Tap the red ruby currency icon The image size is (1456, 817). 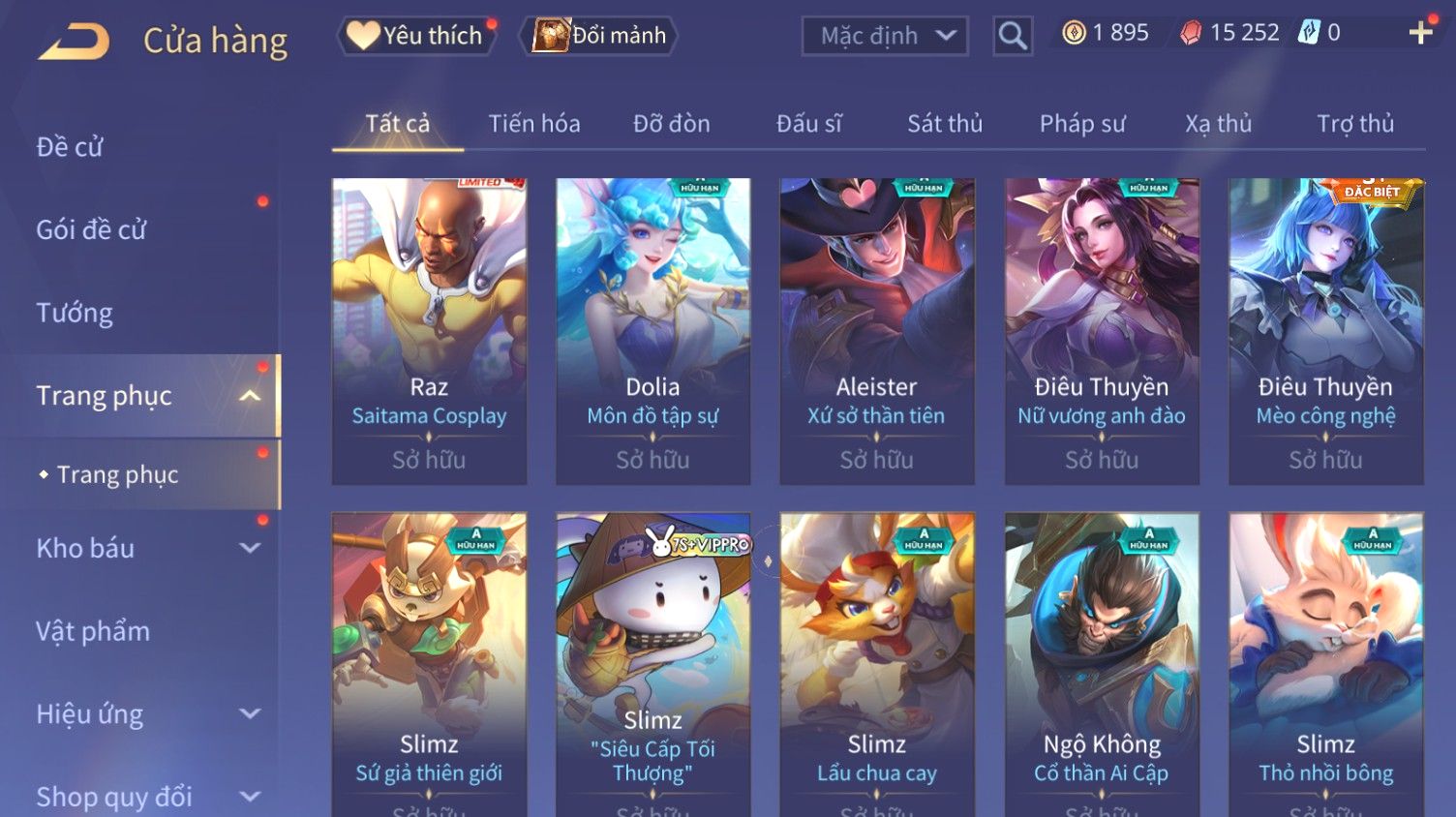tap(1191, 33)
